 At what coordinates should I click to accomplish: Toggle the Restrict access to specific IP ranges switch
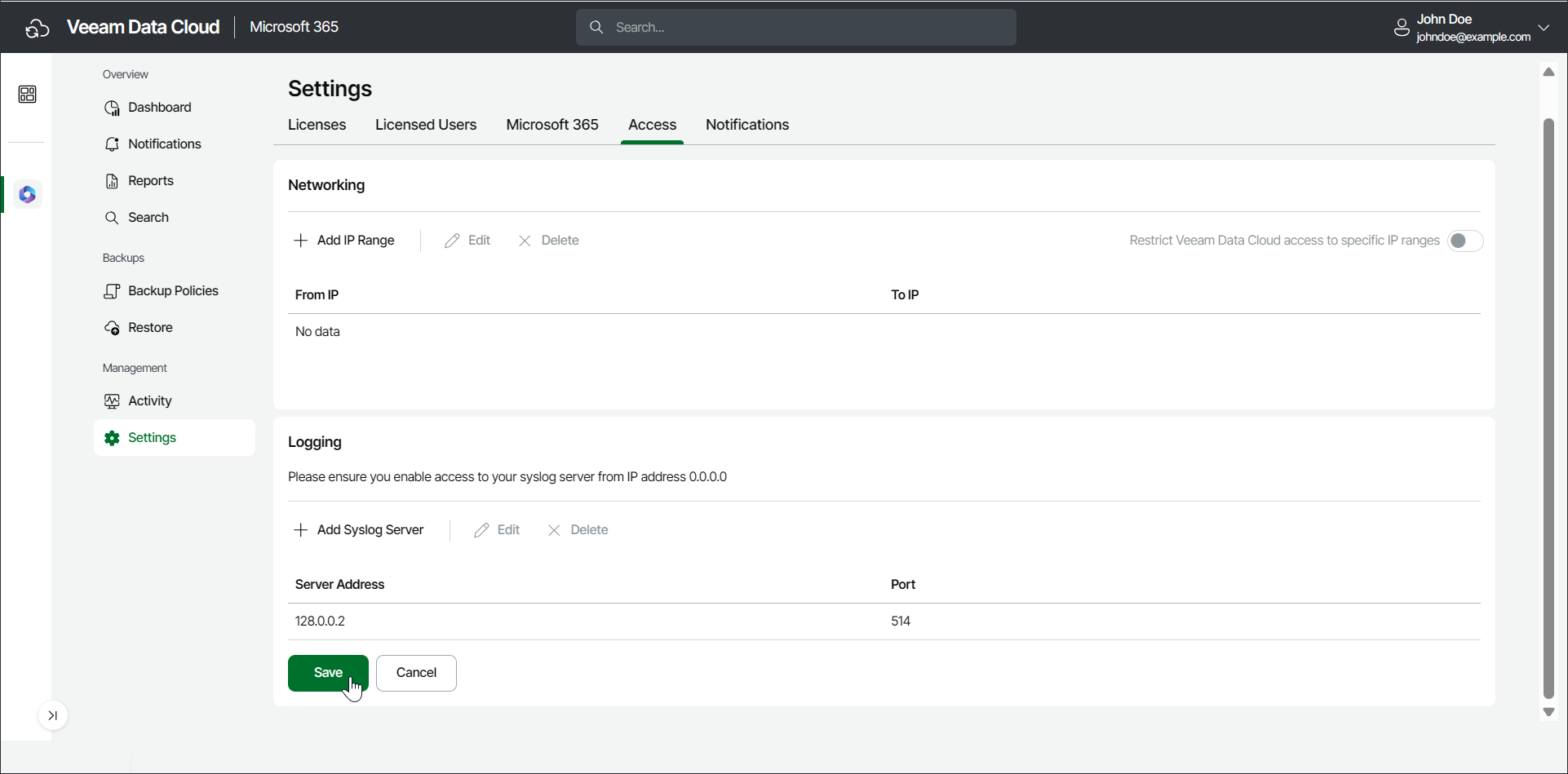1465,241
